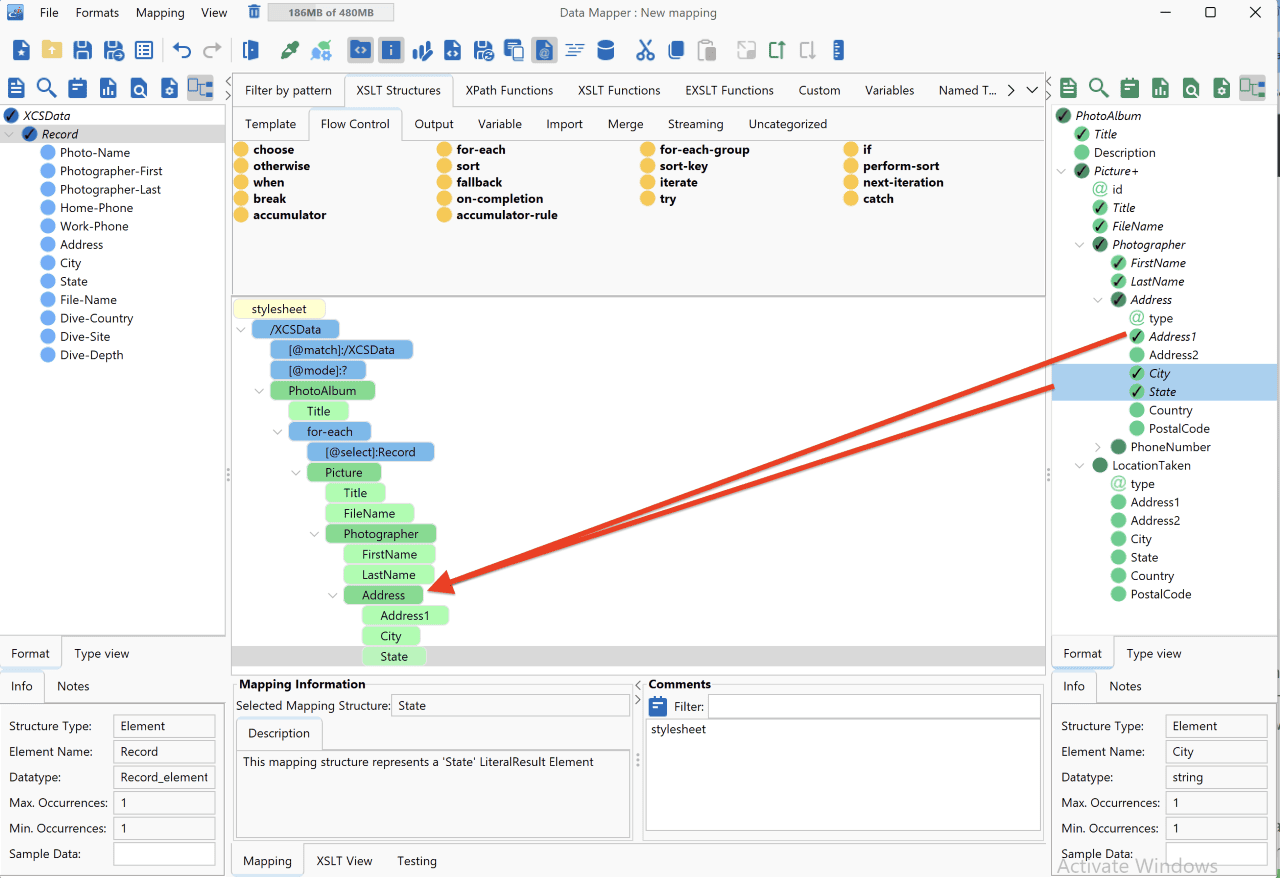This screenshot has height=878, width=1280.
Task: Collapse the Photographer node in target tree
Action: coord(1080,245)
